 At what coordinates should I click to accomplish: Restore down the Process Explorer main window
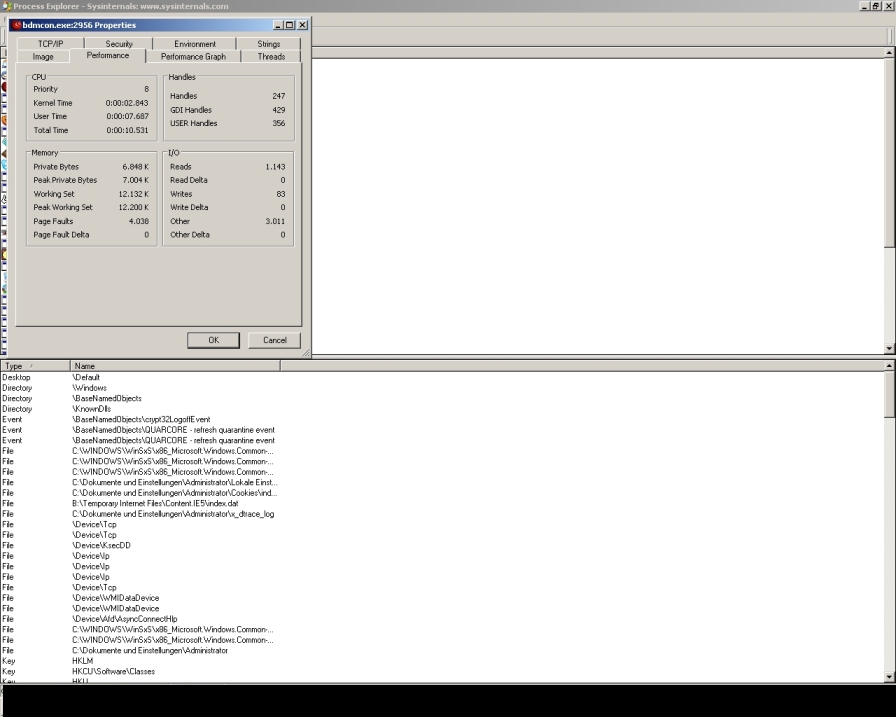tap(876, 6)
